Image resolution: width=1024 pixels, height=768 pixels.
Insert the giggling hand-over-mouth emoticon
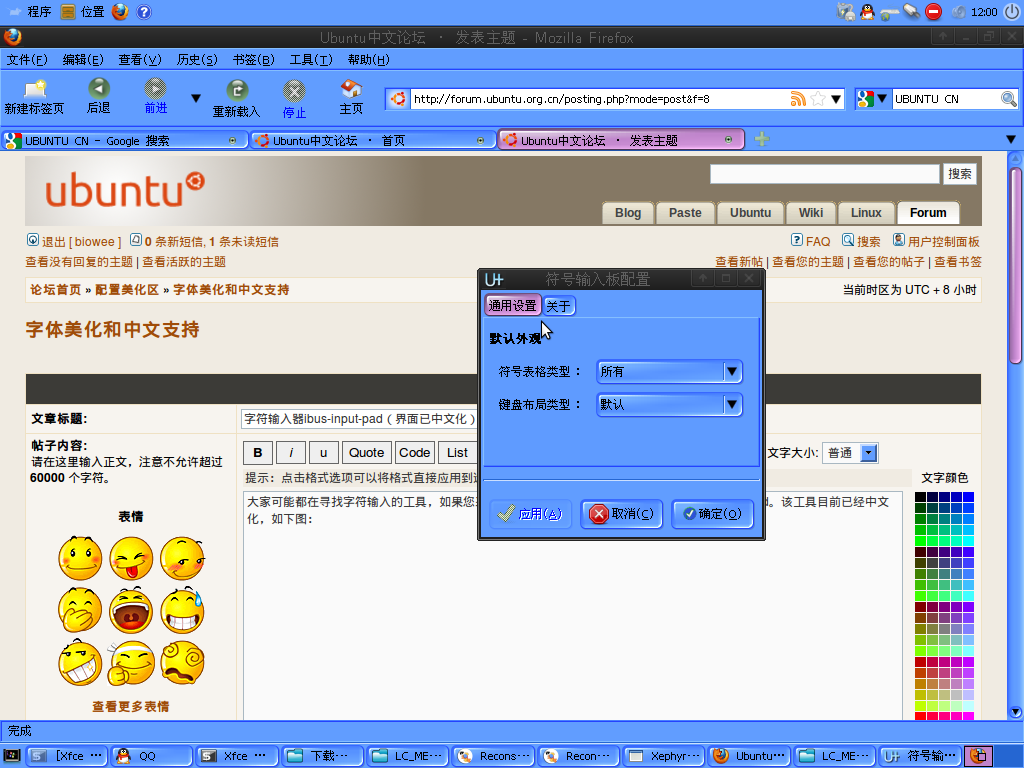tap(80, 611)
